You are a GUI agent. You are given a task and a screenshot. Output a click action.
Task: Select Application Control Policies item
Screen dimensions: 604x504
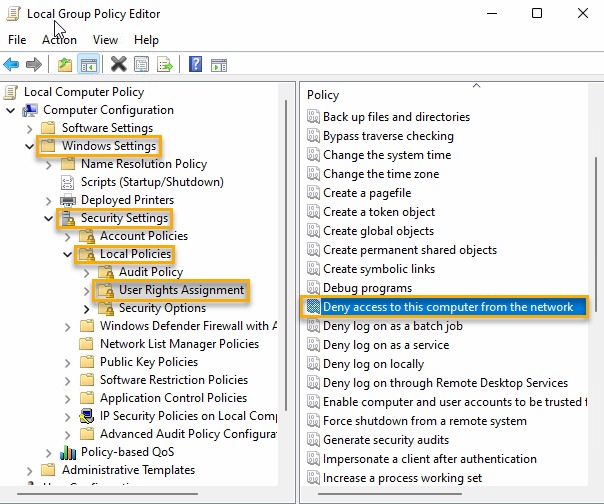(x=173, y=398)
